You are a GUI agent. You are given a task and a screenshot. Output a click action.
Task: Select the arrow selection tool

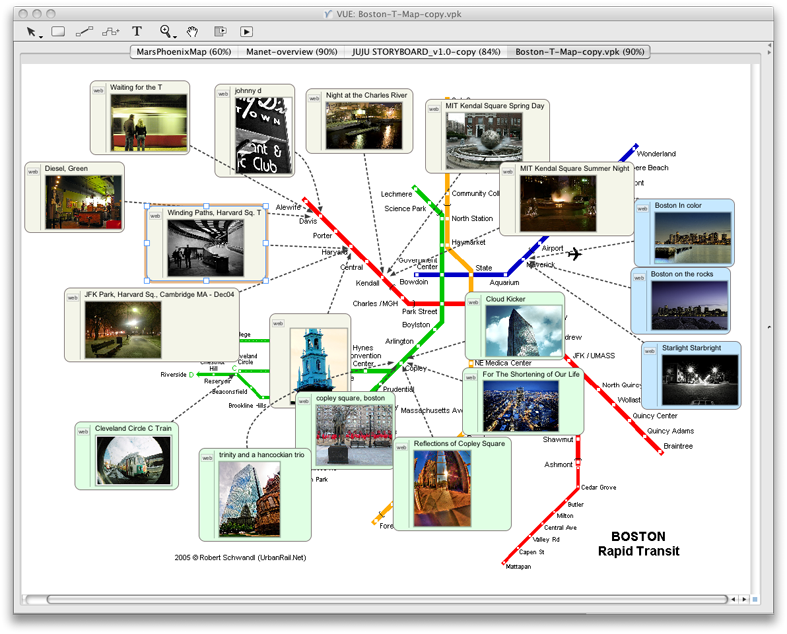[31, 32]
